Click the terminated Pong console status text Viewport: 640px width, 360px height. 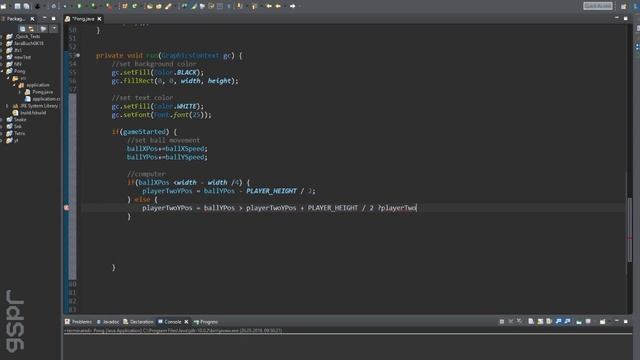coord(173,330)
